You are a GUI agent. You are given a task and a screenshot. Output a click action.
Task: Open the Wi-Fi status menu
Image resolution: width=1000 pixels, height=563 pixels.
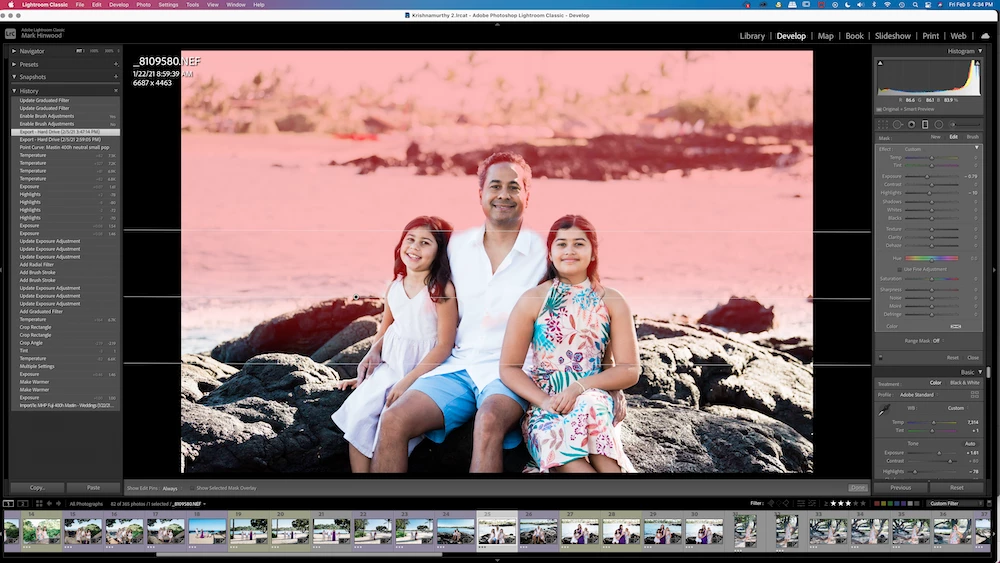coord(887,4)
